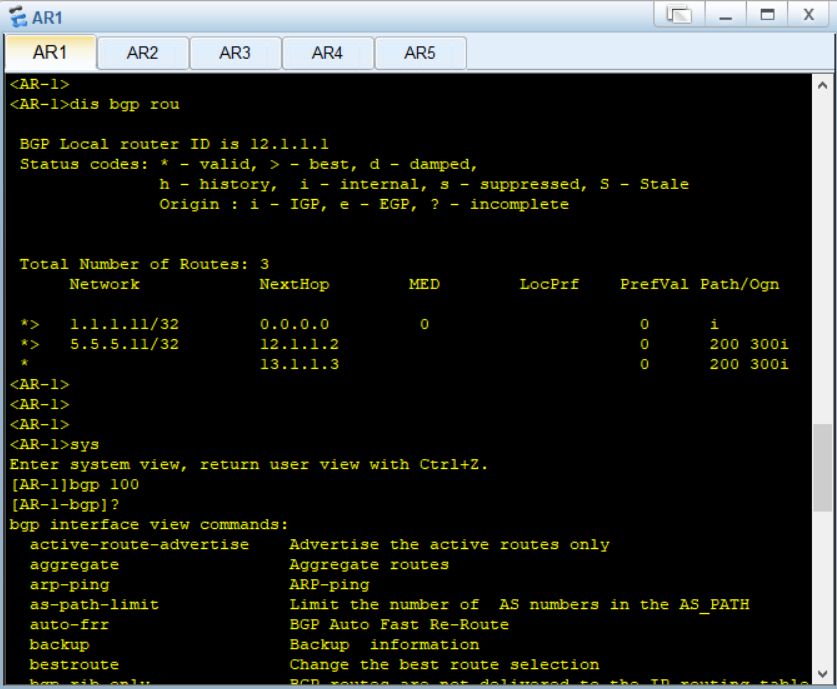Select the AR4 tab
The height and width of the screenshot is (689, 837).
pos(327,53)
